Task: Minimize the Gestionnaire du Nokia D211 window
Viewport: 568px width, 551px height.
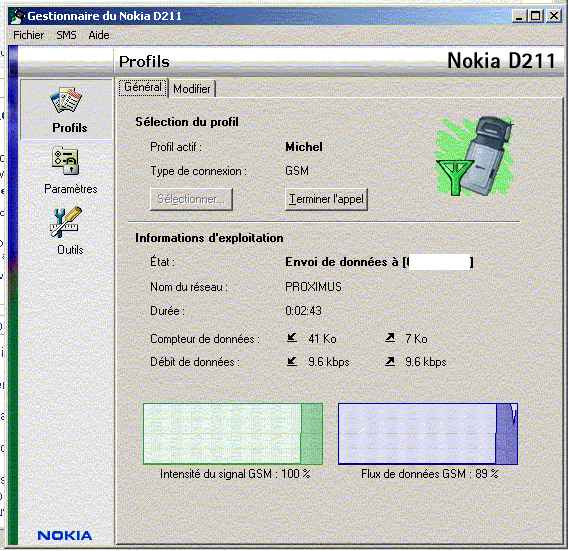Action: (x=519, y=16)
